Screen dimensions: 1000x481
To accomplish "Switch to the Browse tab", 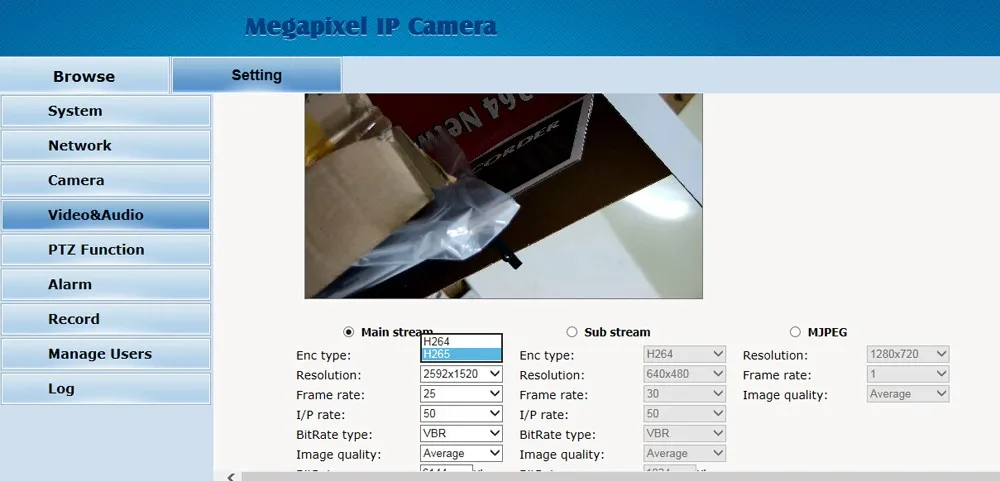I will click(84, 76).
